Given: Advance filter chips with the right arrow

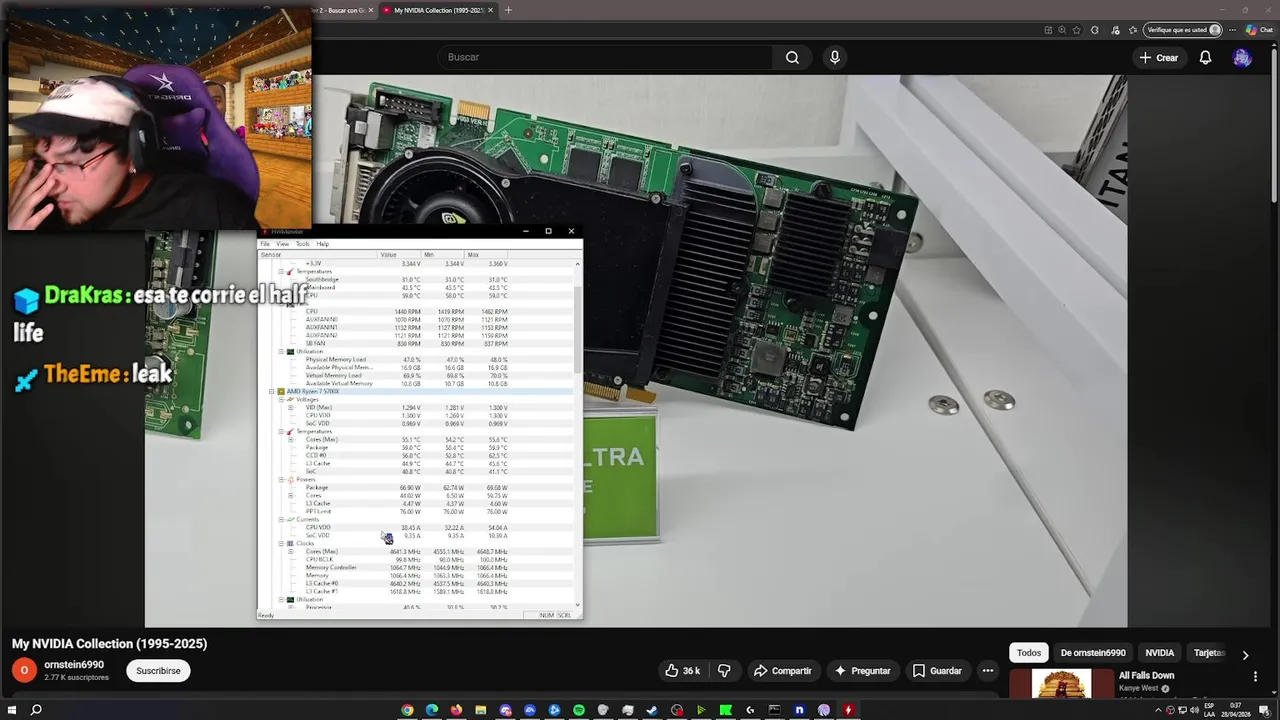Looking at the screenshot, I should pos(1245,655).
